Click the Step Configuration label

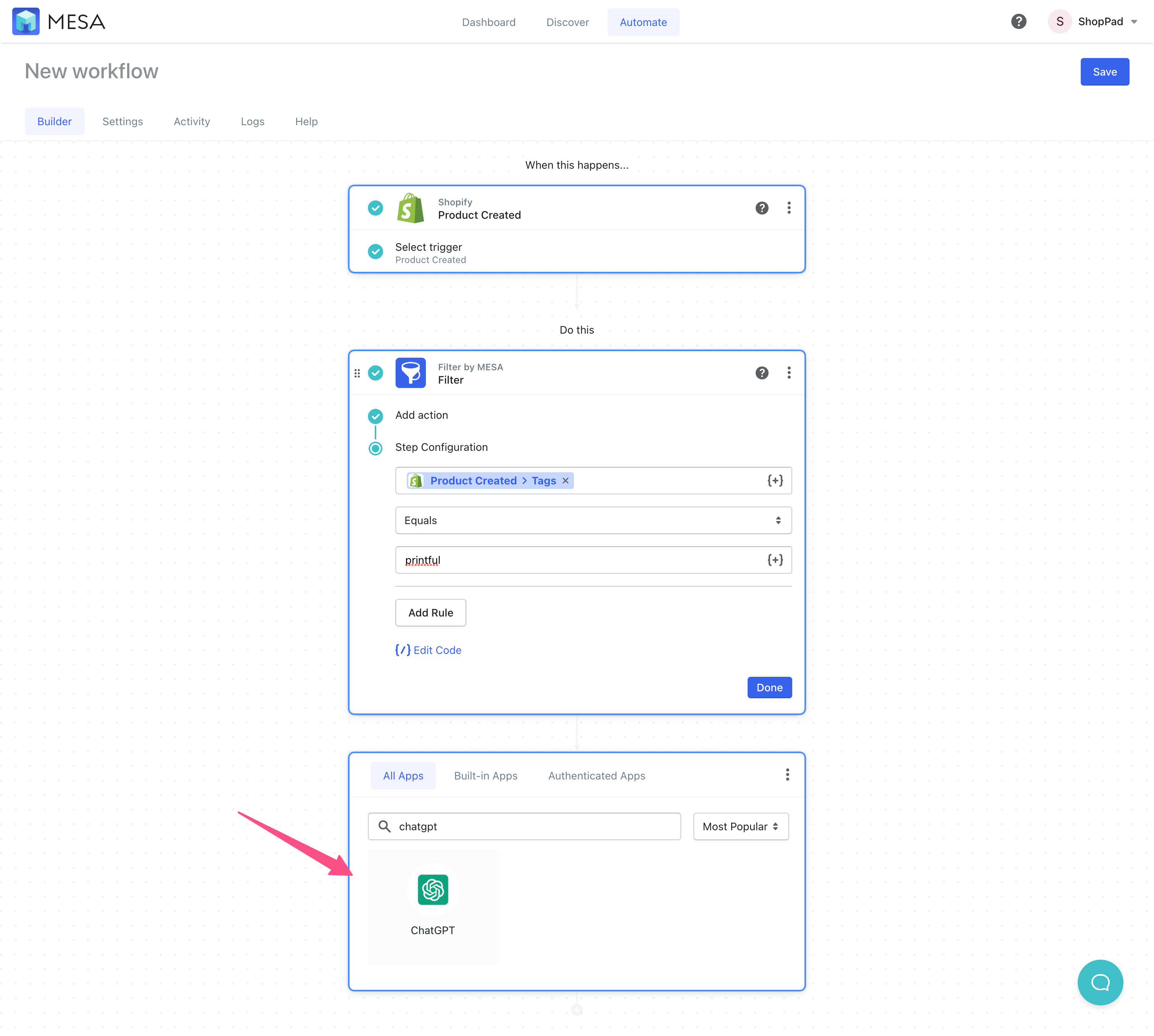(442, 447)
